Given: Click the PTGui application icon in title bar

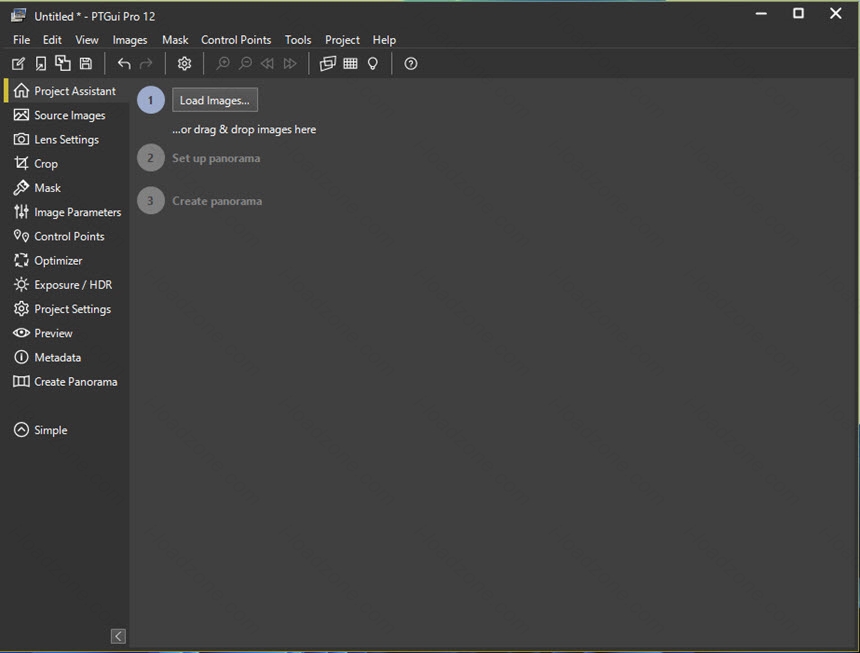Looking at the screenshot, I should [x=18, y=15].
